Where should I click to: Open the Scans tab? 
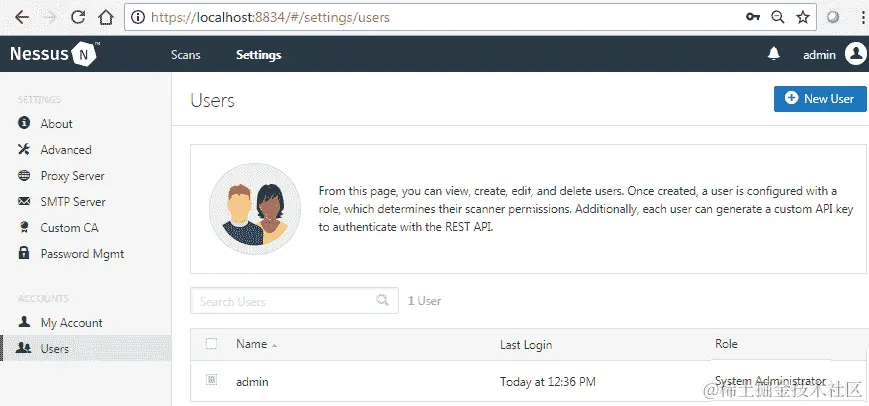(x=186, y=55)
